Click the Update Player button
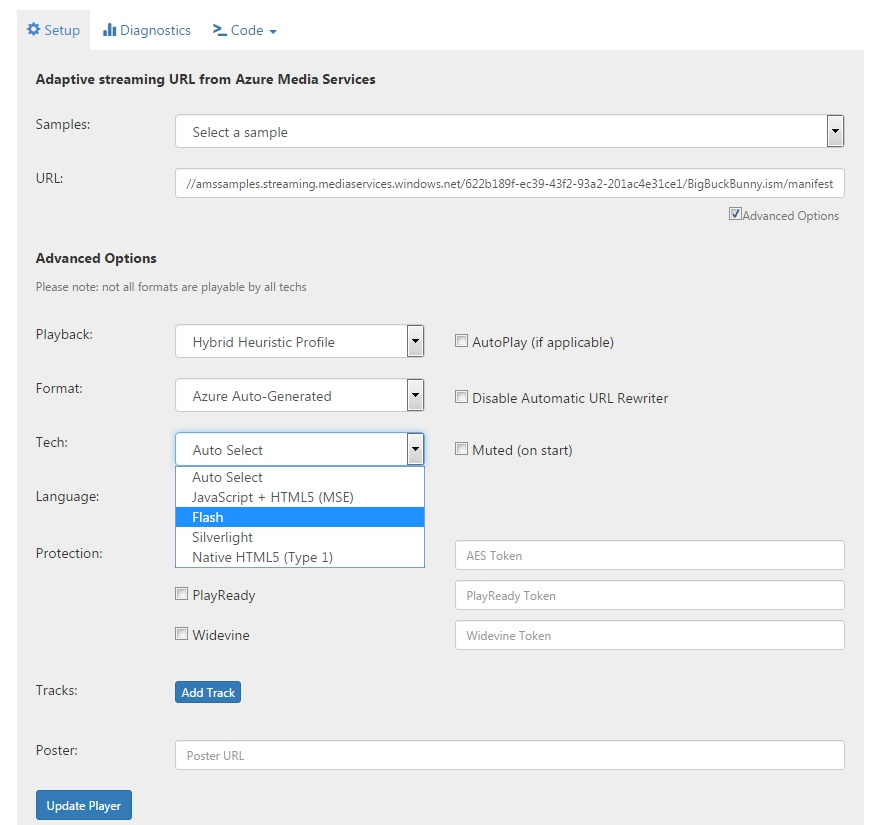Viewport: 890px width, 825px height. coord(83,804)
